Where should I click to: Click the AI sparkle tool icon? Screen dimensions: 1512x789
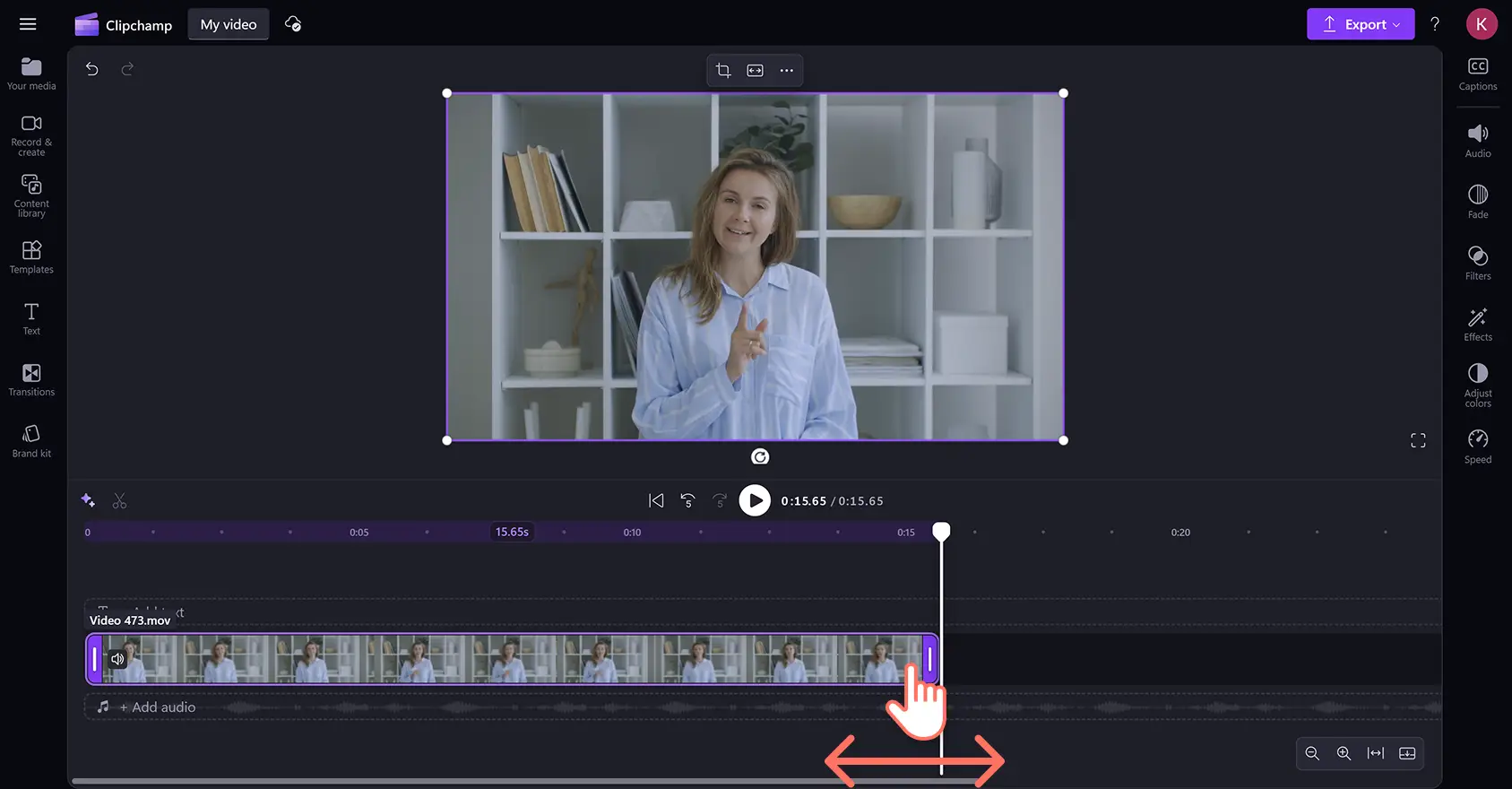pyautogui.click(x=88, y=500)
